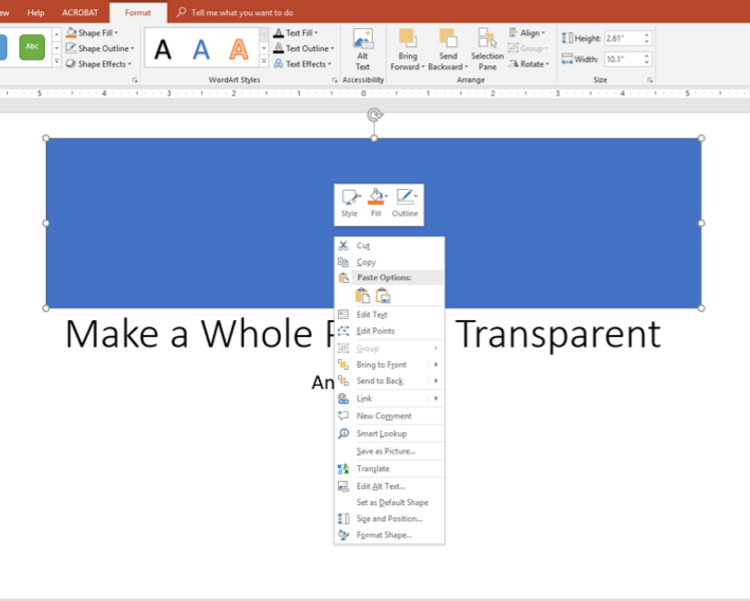Click the rotation handle above the rectangle
This screenshot has height=601, width=750.
click(x=375, y=115)
